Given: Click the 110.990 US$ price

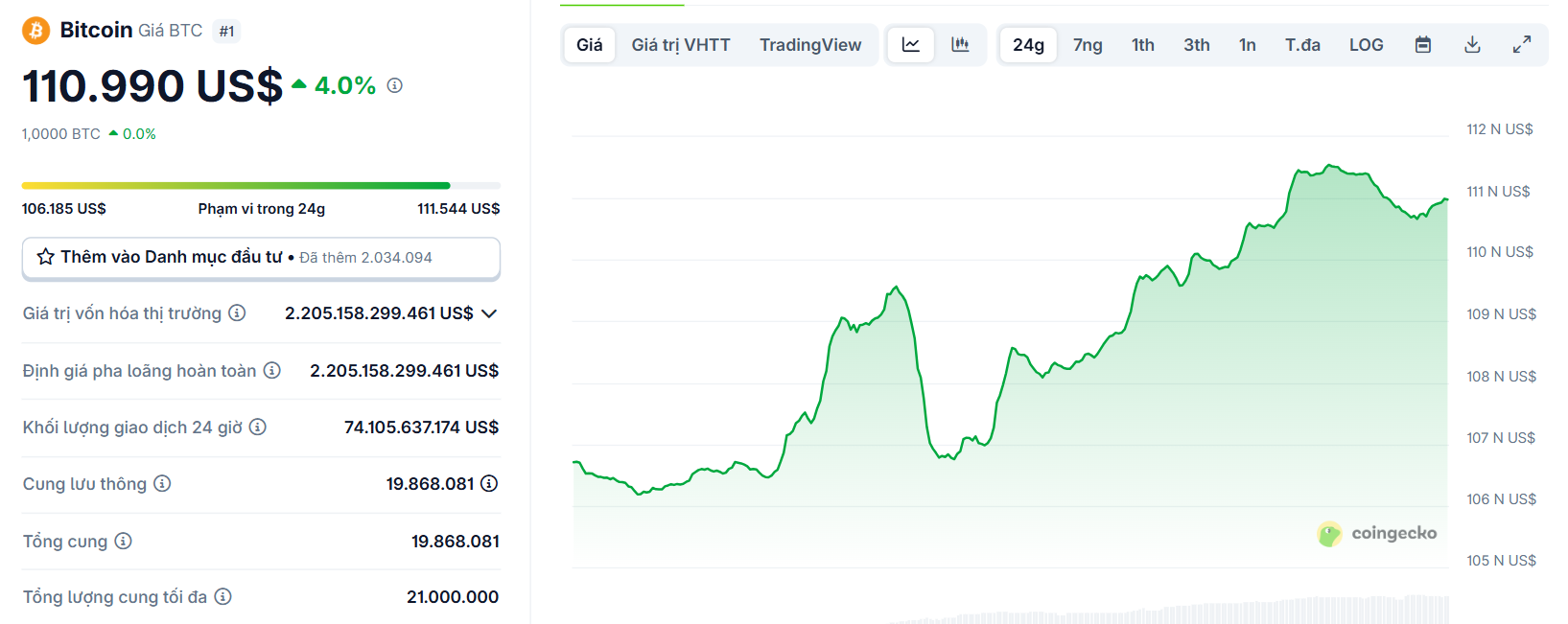Looking at the screenshot, I should click(x=152, y=85).
